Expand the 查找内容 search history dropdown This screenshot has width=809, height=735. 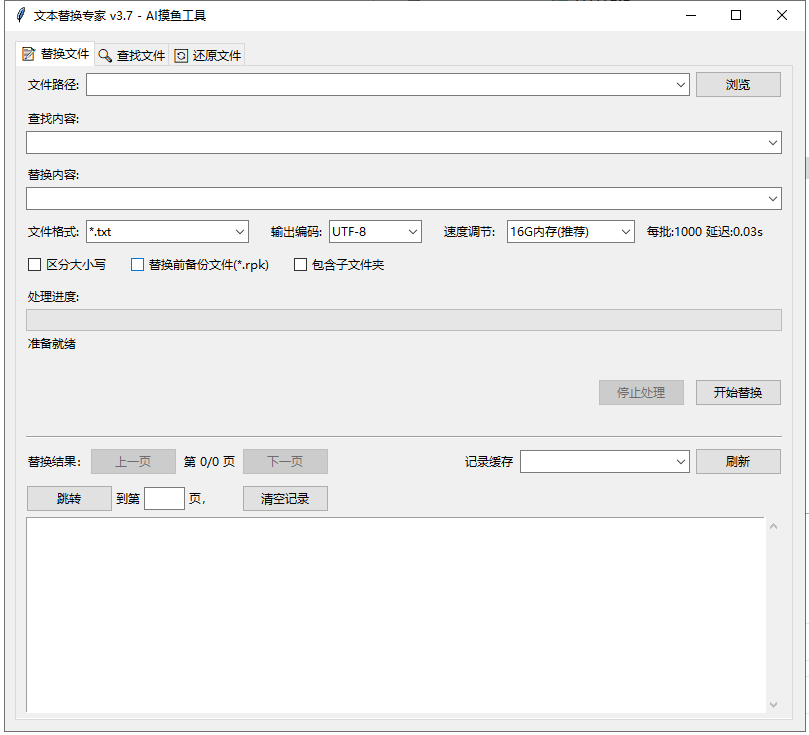tap(771, 142)
